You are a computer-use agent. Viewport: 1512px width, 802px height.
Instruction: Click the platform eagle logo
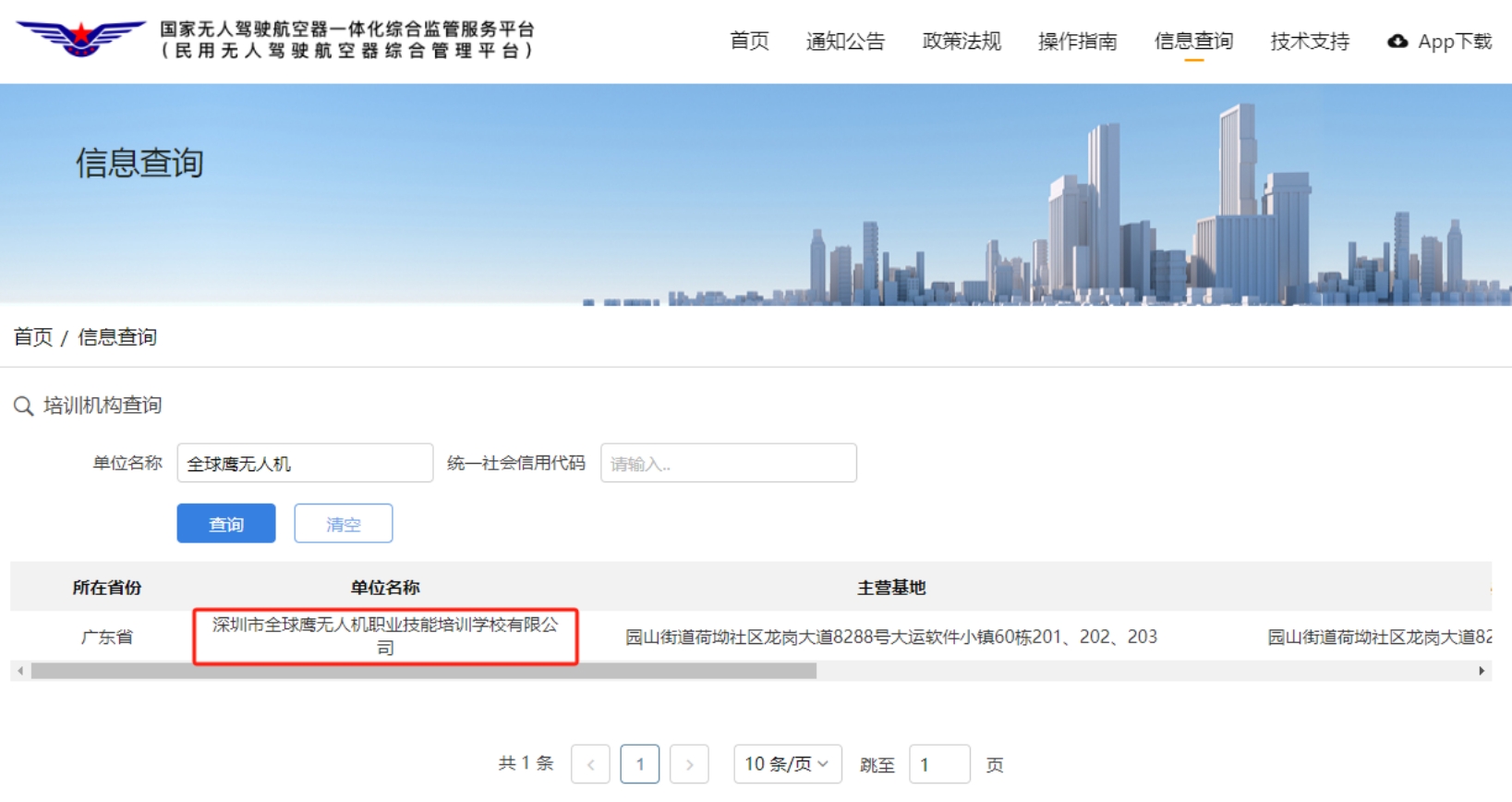click(x=81, y=38)
